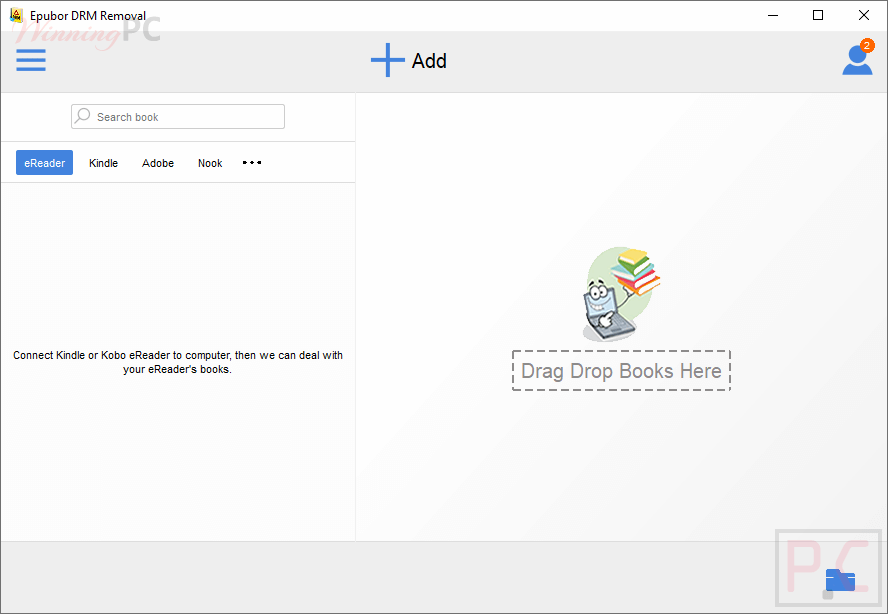Switch to the Kindle tab
Screen dimensions: 888x614
coord(104,163)
